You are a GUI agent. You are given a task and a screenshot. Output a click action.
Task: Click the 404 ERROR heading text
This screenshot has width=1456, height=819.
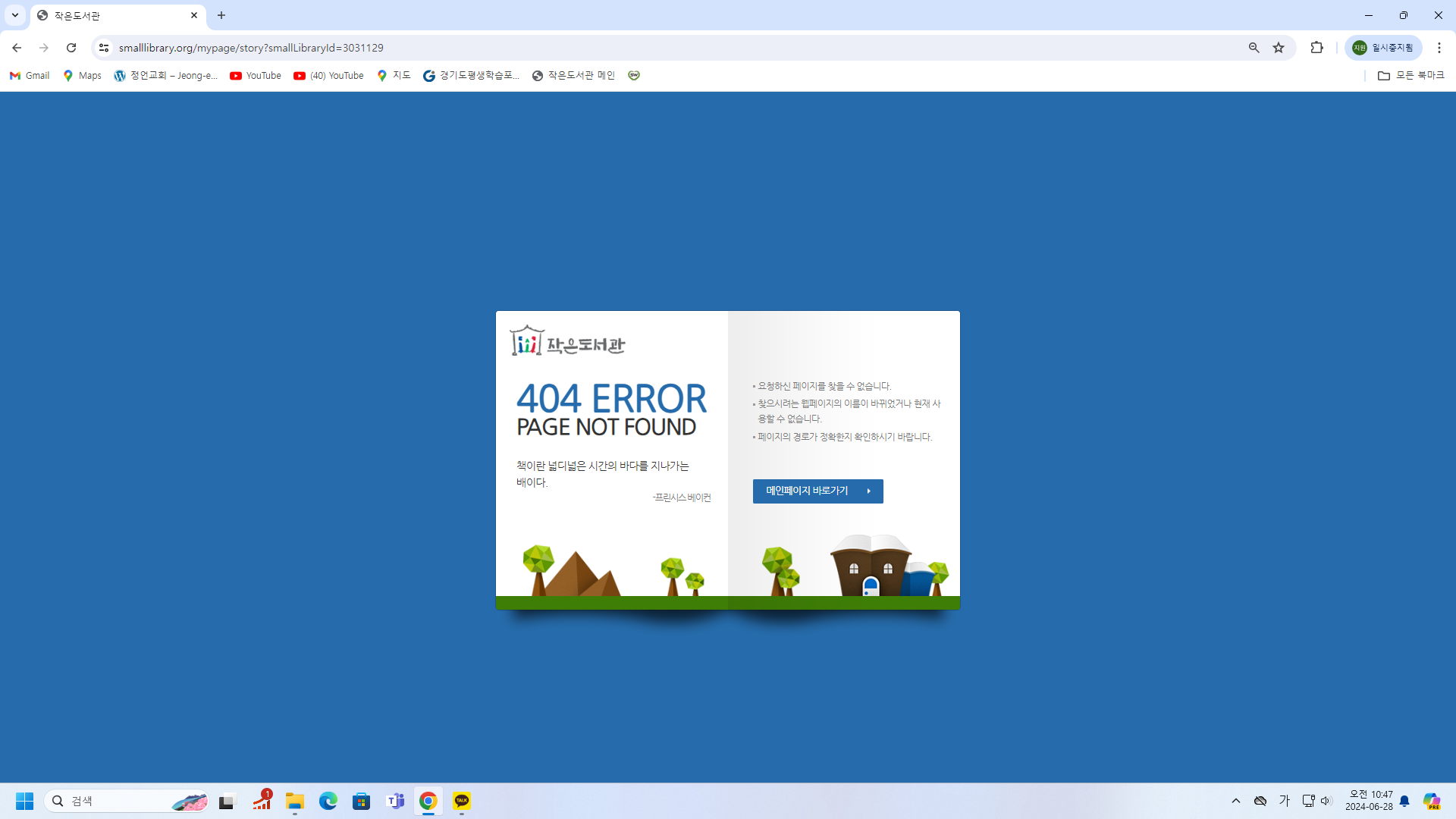611,398
